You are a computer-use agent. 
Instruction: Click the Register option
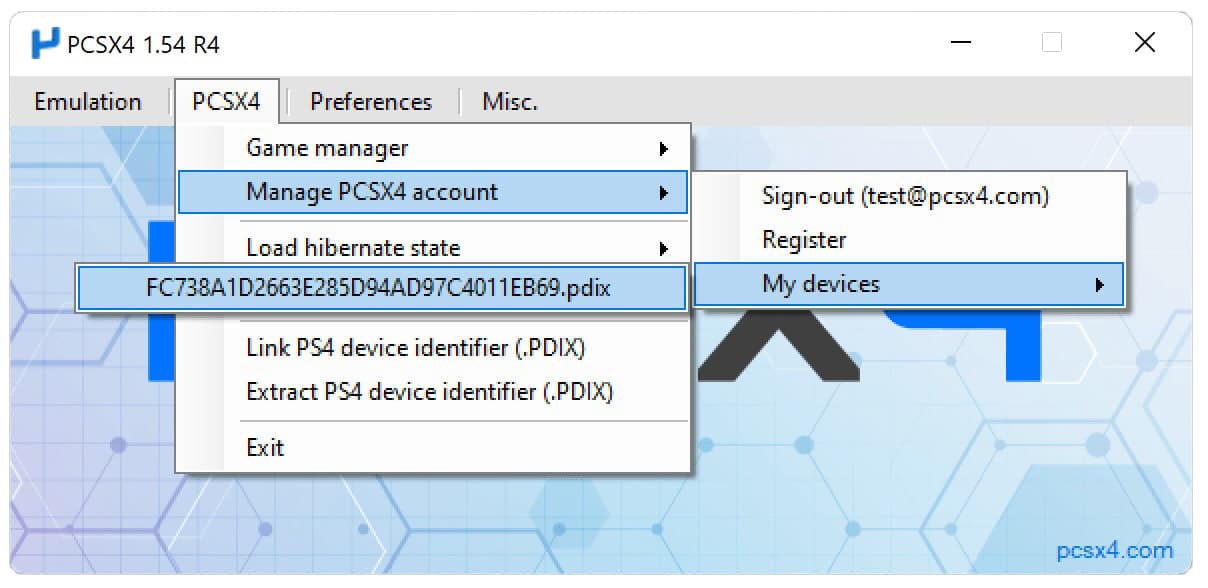click(x=805, y=239)
